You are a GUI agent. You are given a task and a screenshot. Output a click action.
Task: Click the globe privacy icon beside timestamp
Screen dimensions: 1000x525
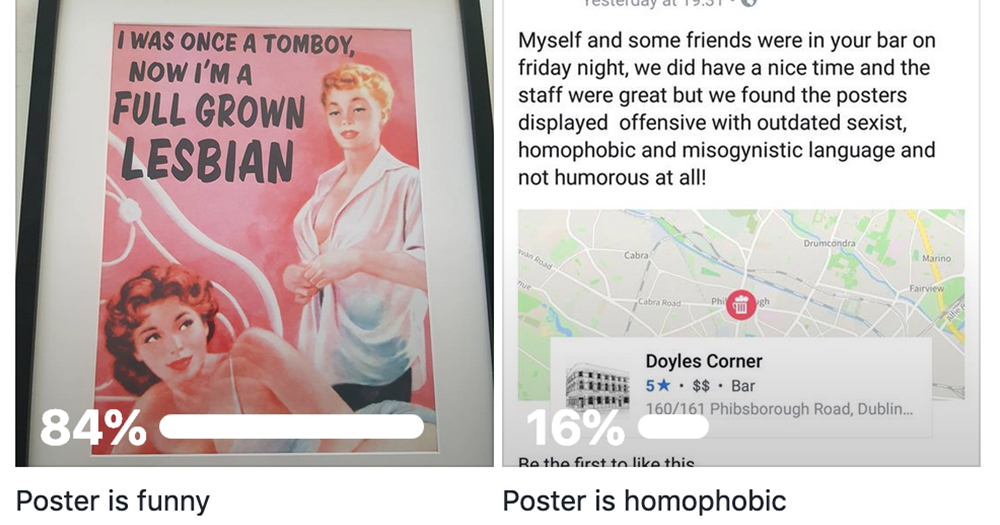[x=749, y=3]
